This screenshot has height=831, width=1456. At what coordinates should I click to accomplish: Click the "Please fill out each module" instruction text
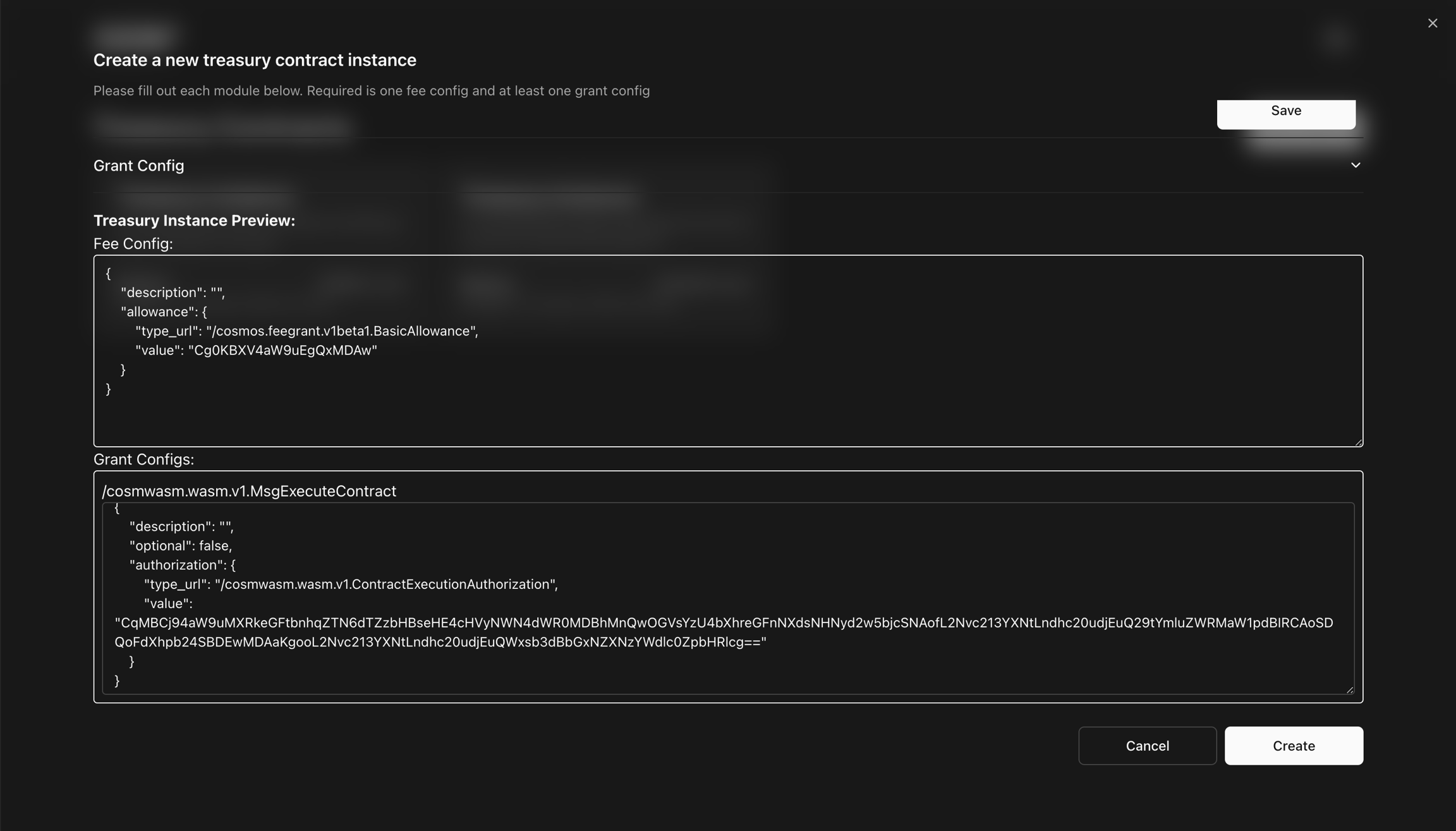click(371, 91)
